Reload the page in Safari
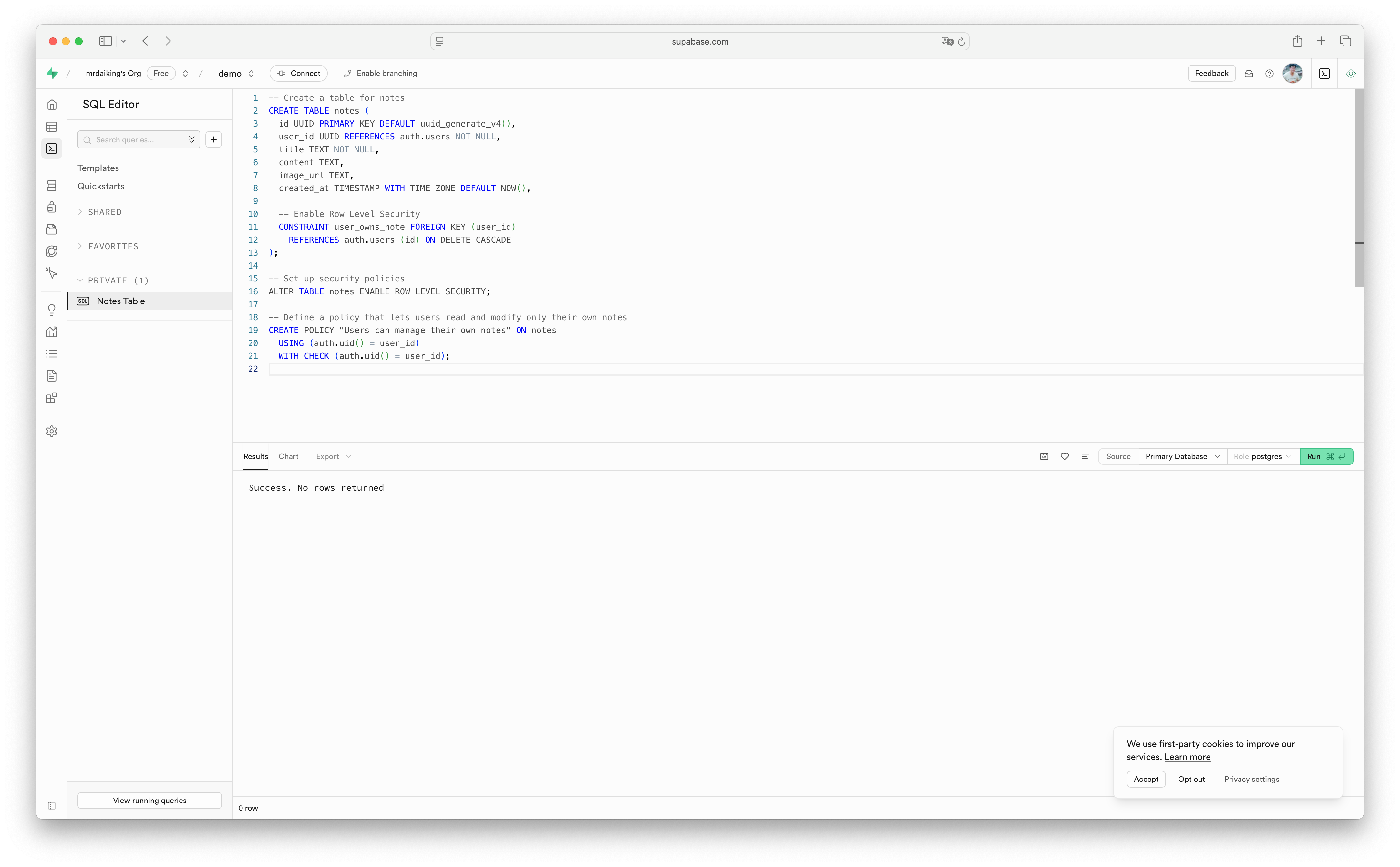Image resolution: width=1400 pixels, height=867 pixels. [961, 41]
